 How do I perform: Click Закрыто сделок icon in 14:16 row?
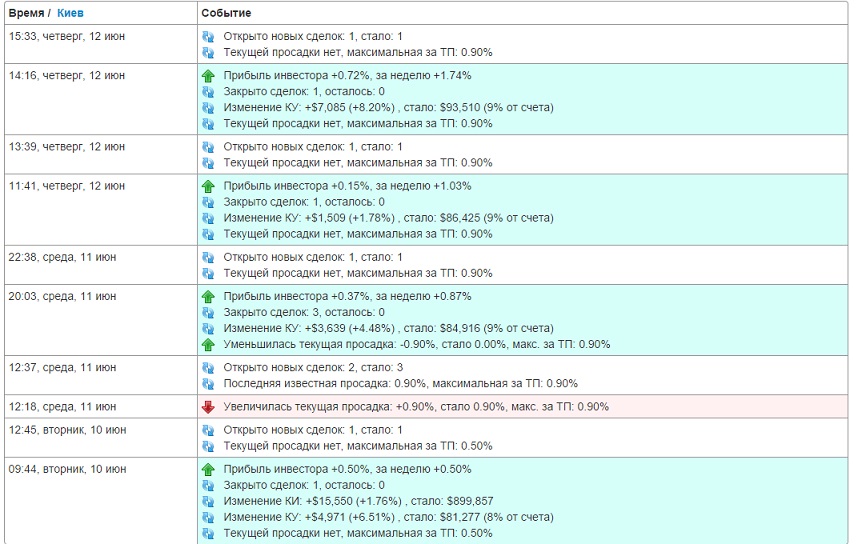point(208,92)
